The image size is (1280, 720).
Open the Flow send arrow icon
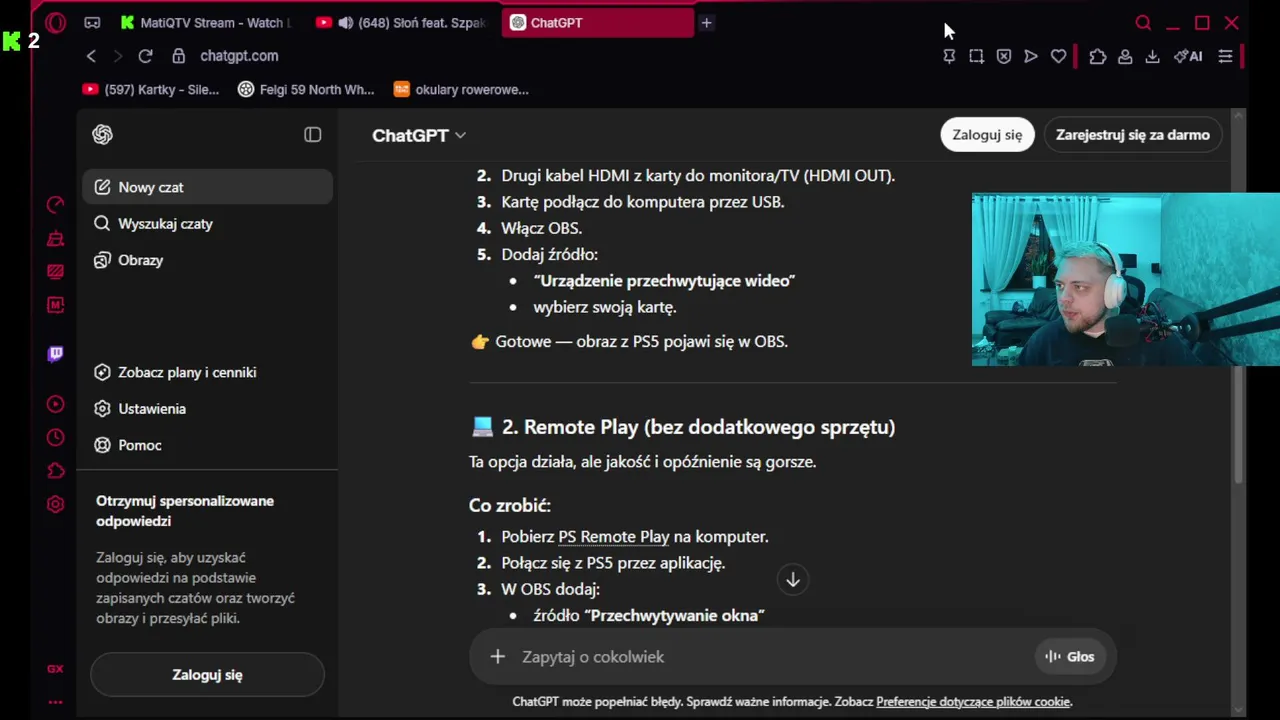1031,57
